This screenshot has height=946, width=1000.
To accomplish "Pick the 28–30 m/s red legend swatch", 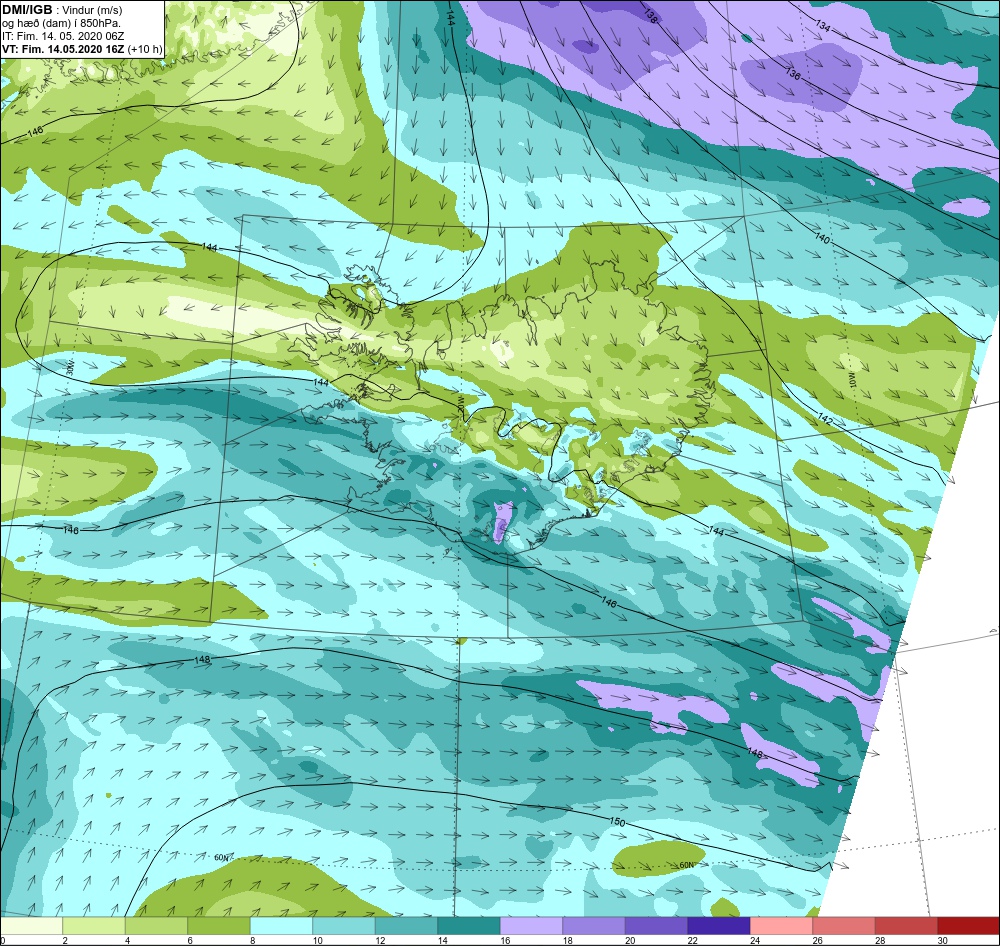I will click(x=906, y=926).
